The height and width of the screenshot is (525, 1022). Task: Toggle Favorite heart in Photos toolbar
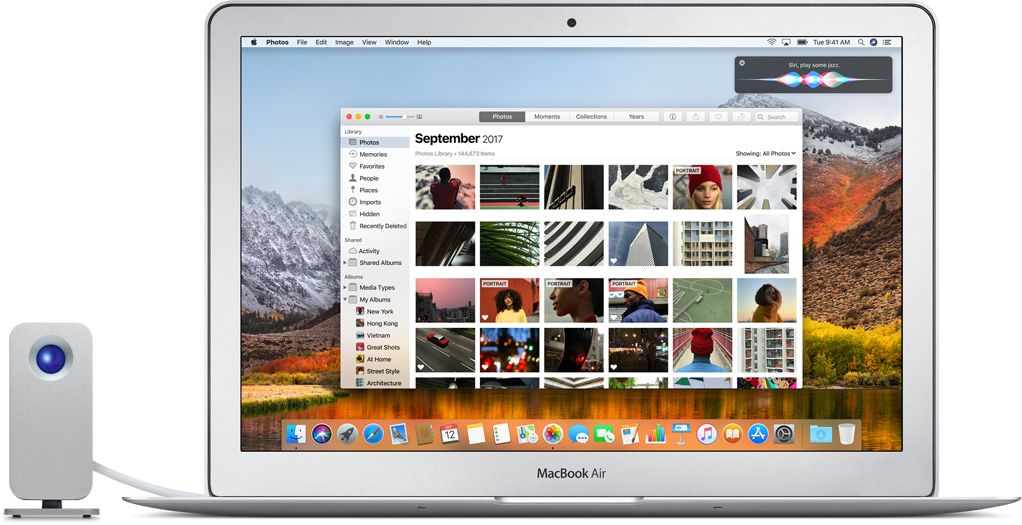[718, 117]
